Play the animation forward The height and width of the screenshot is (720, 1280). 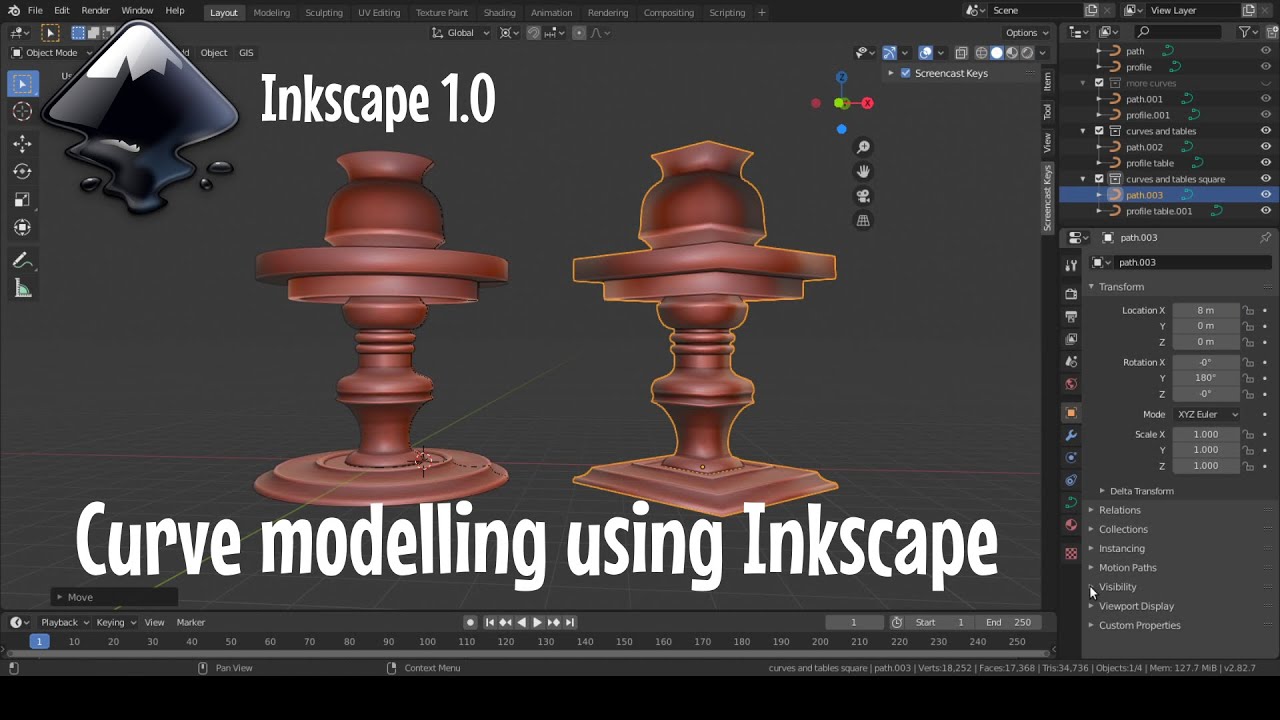(x=537, y=622)
